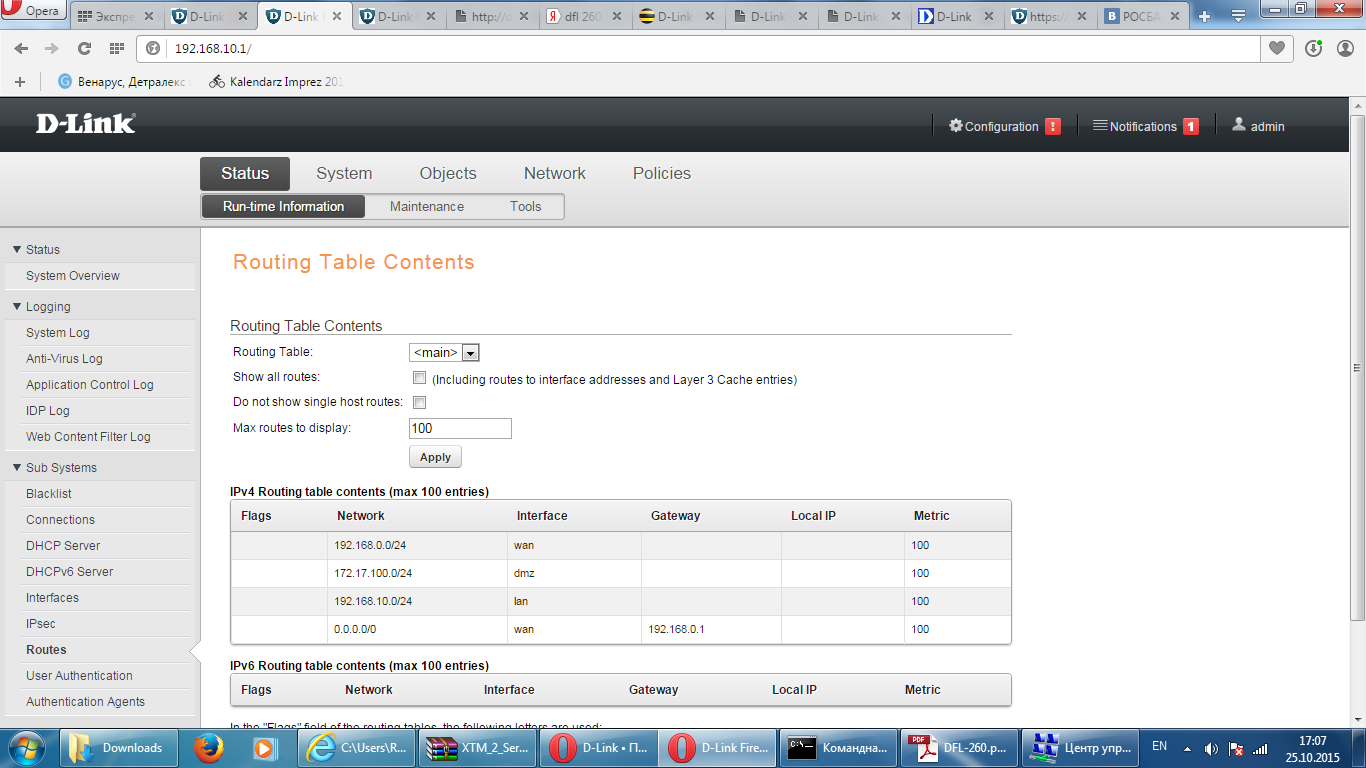Click the Notifications list icon
Image resolution: width=1366 pixels, height=768 pixels.
pos(1100,126)
